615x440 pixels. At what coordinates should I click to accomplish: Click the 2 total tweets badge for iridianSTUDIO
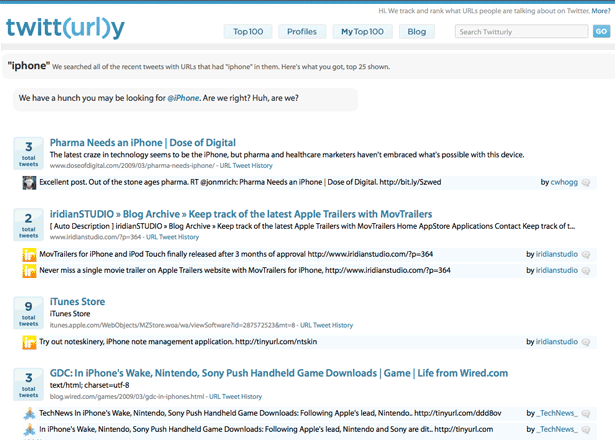pos(29,225)
